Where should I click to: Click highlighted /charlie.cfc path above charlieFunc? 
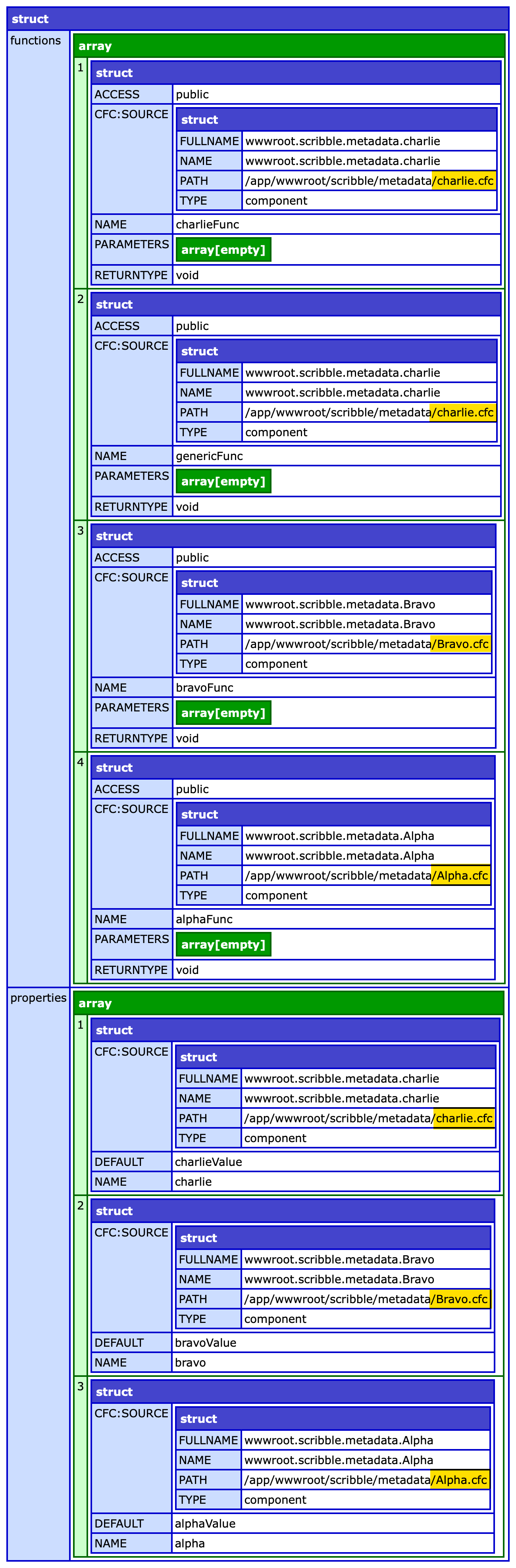464,181
